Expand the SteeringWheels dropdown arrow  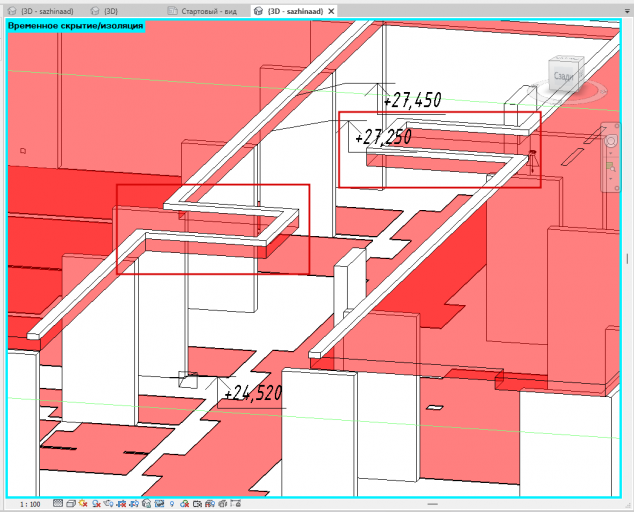(x=611, y=153)
